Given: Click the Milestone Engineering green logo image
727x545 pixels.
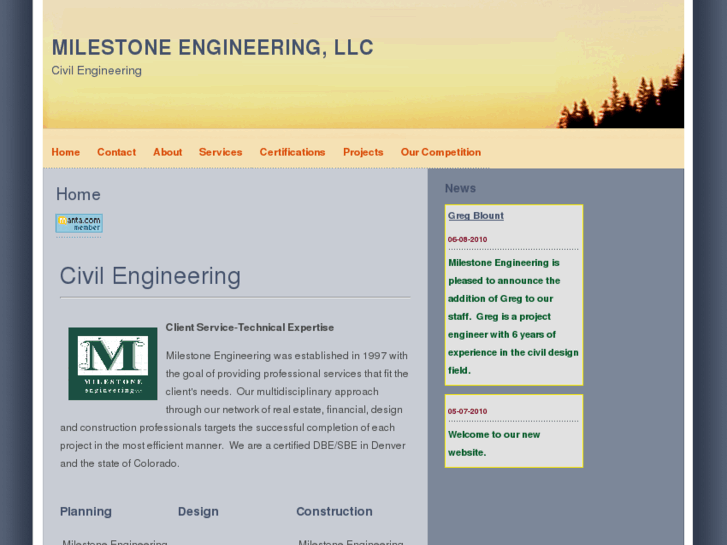Looking at the screenshot, I should coord(113,364).
